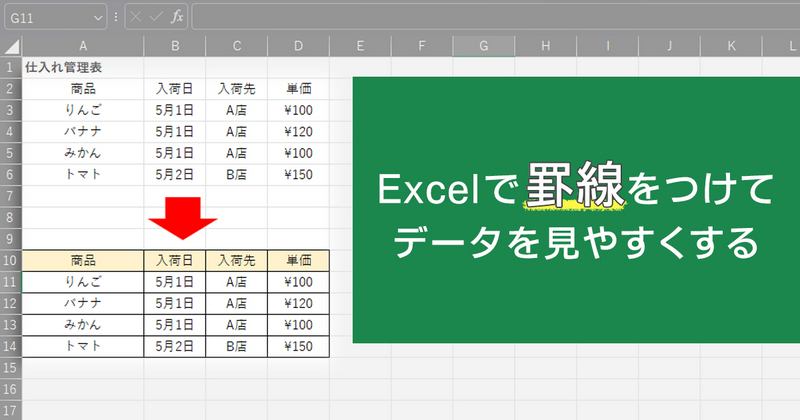The image size is (800, 420).
Task: Click the ¥150 cell in row 14
Action: [298, 346]
